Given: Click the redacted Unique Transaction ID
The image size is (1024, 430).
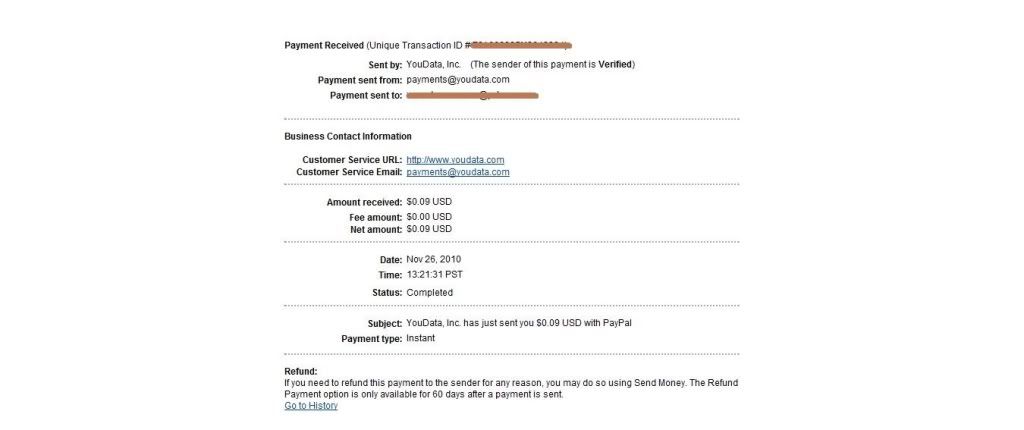Looking at the screenshot, I should click(521, 45).
